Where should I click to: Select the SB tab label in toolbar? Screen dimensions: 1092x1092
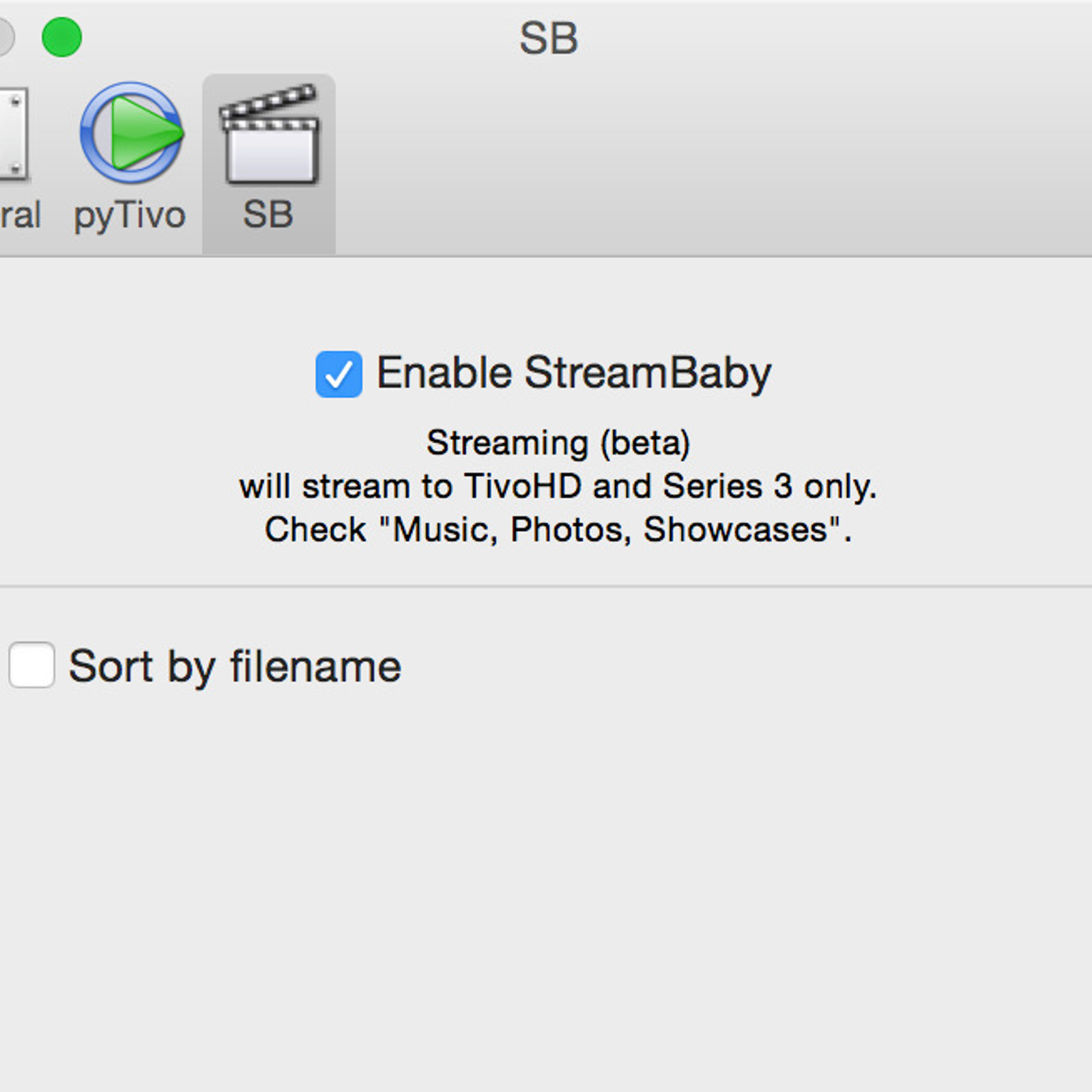click(x=268, y=214)
